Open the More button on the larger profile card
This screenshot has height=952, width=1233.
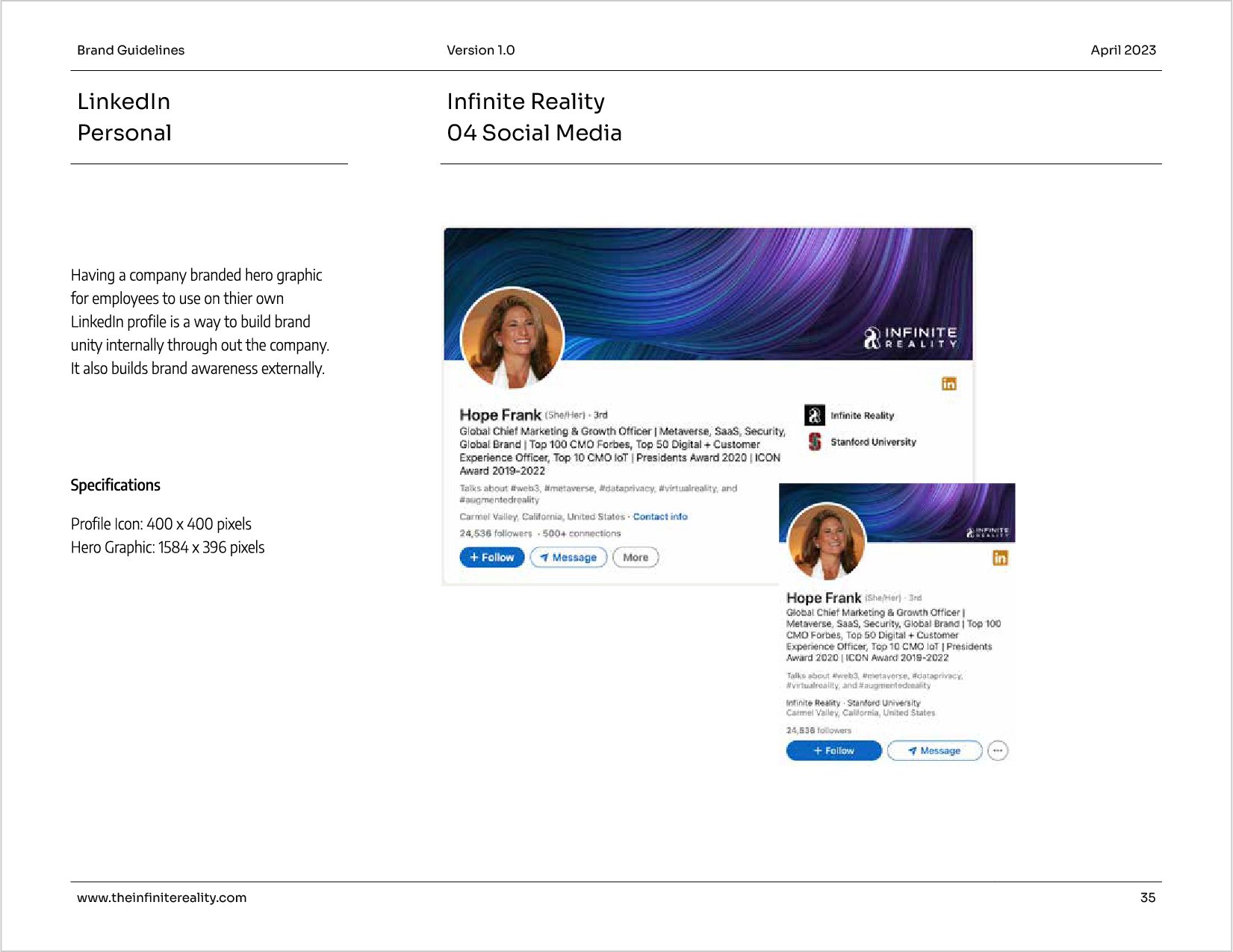coord(636,558)
